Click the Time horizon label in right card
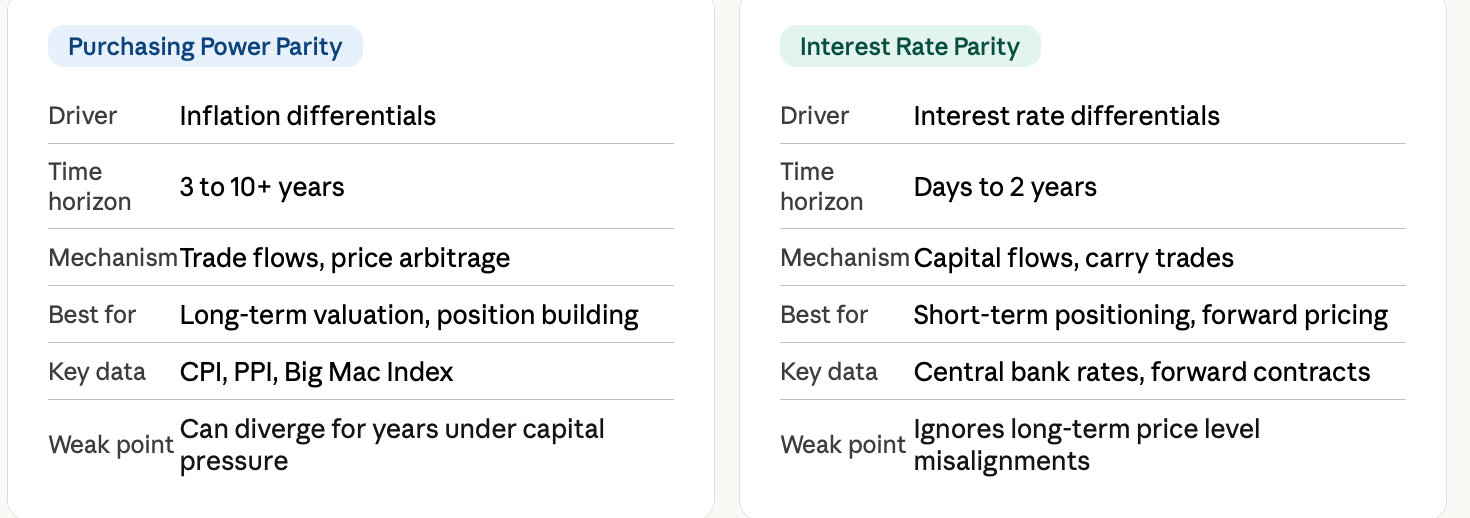The image size is (1470, 518). click(x=821, y=187)
